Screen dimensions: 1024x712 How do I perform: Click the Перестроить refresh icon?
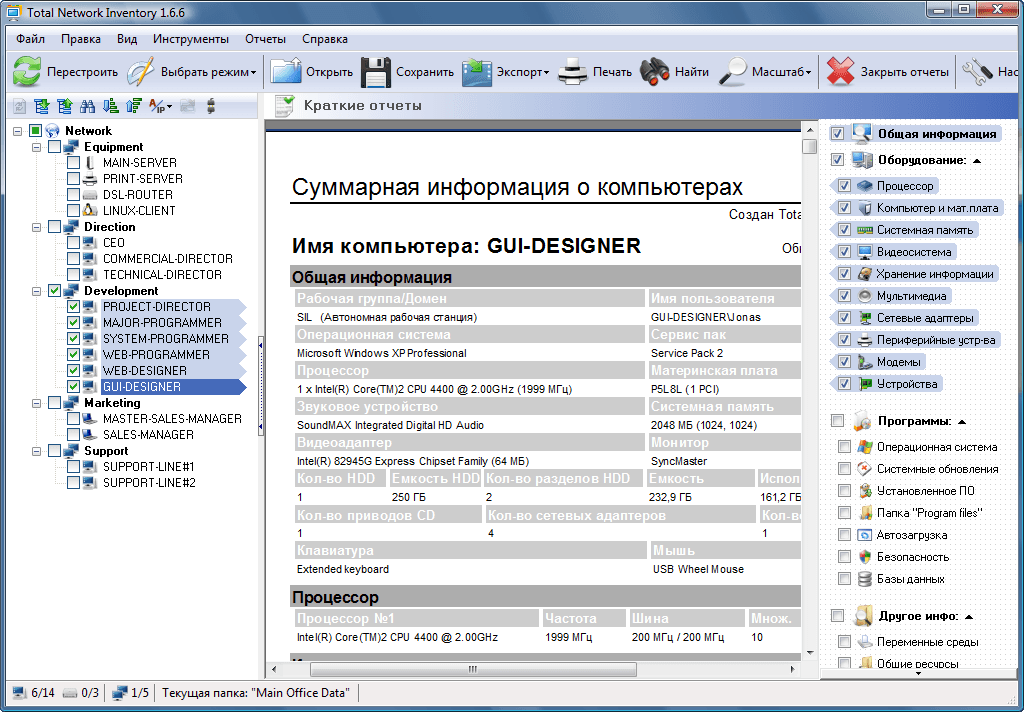tap(27, 72)
